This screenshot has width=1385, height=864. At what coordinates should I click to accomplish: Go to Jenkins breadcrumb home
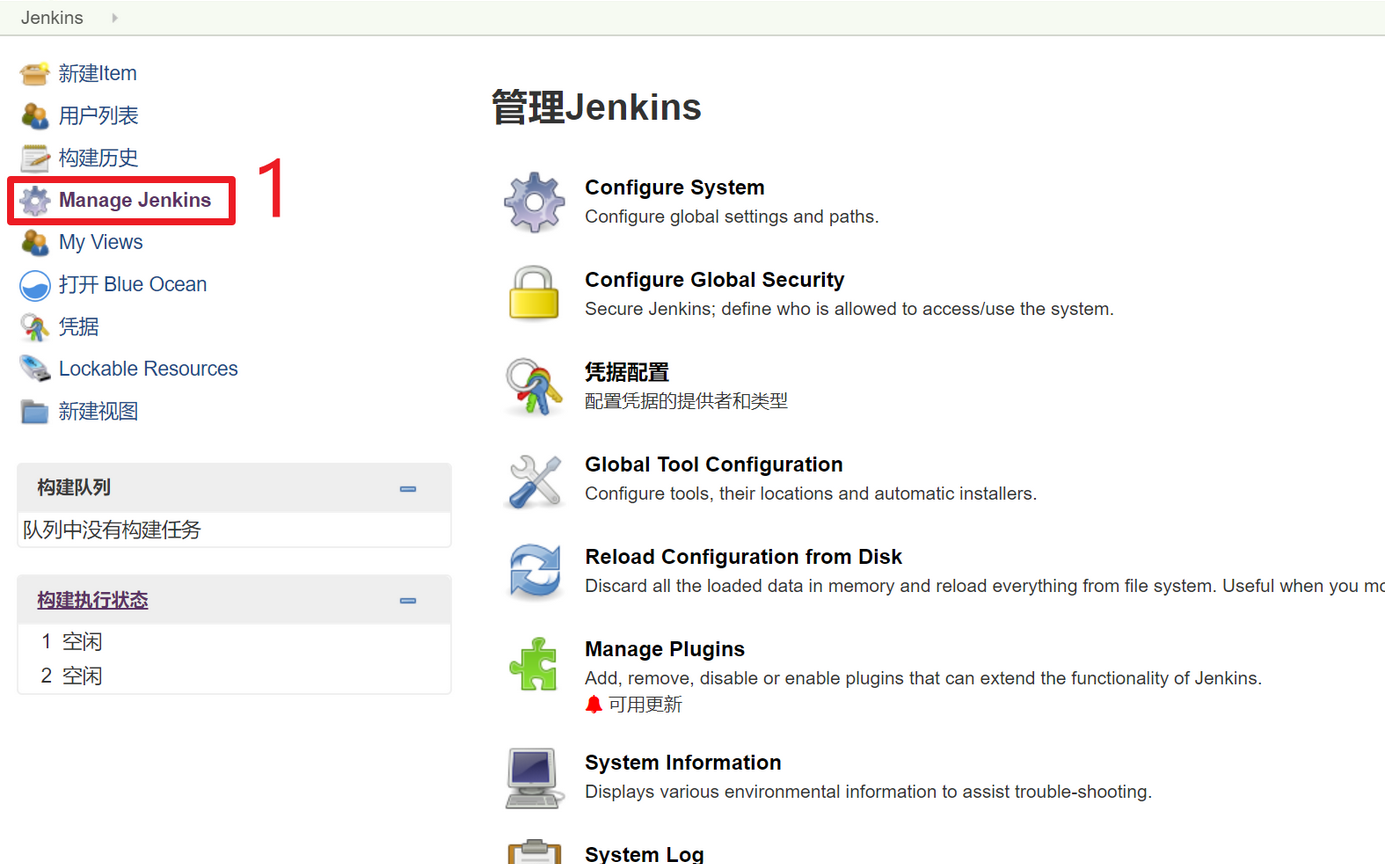[x=52, y=18]
